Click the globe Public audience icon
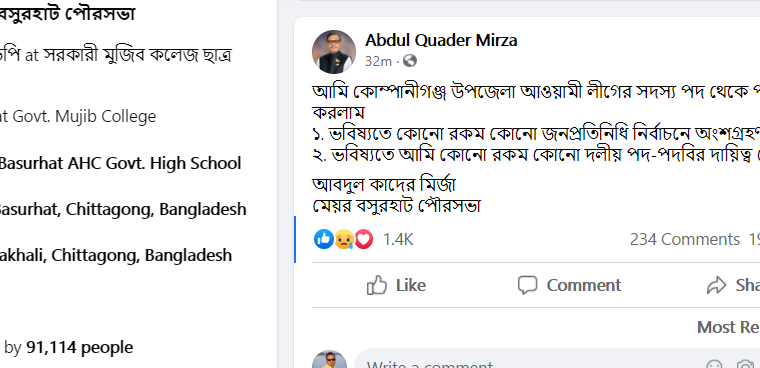This screenshot has height=368, width=760. click(x=410, y=61)
